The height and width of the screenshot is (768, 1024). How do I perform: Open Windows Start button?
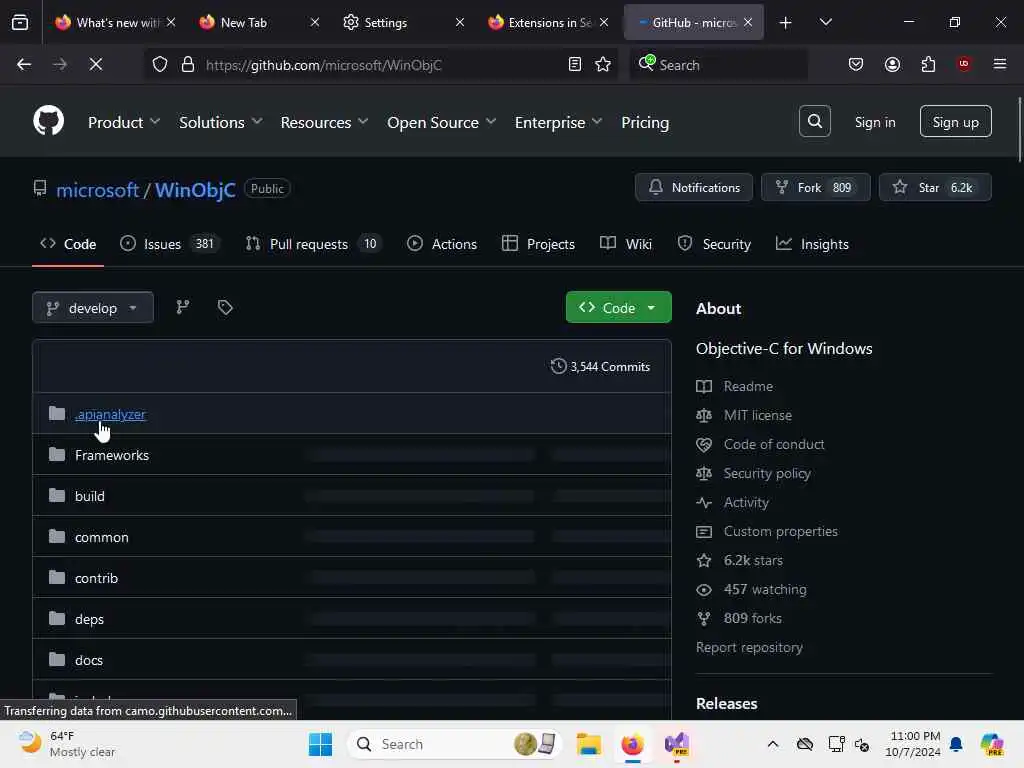click(320, 744)
